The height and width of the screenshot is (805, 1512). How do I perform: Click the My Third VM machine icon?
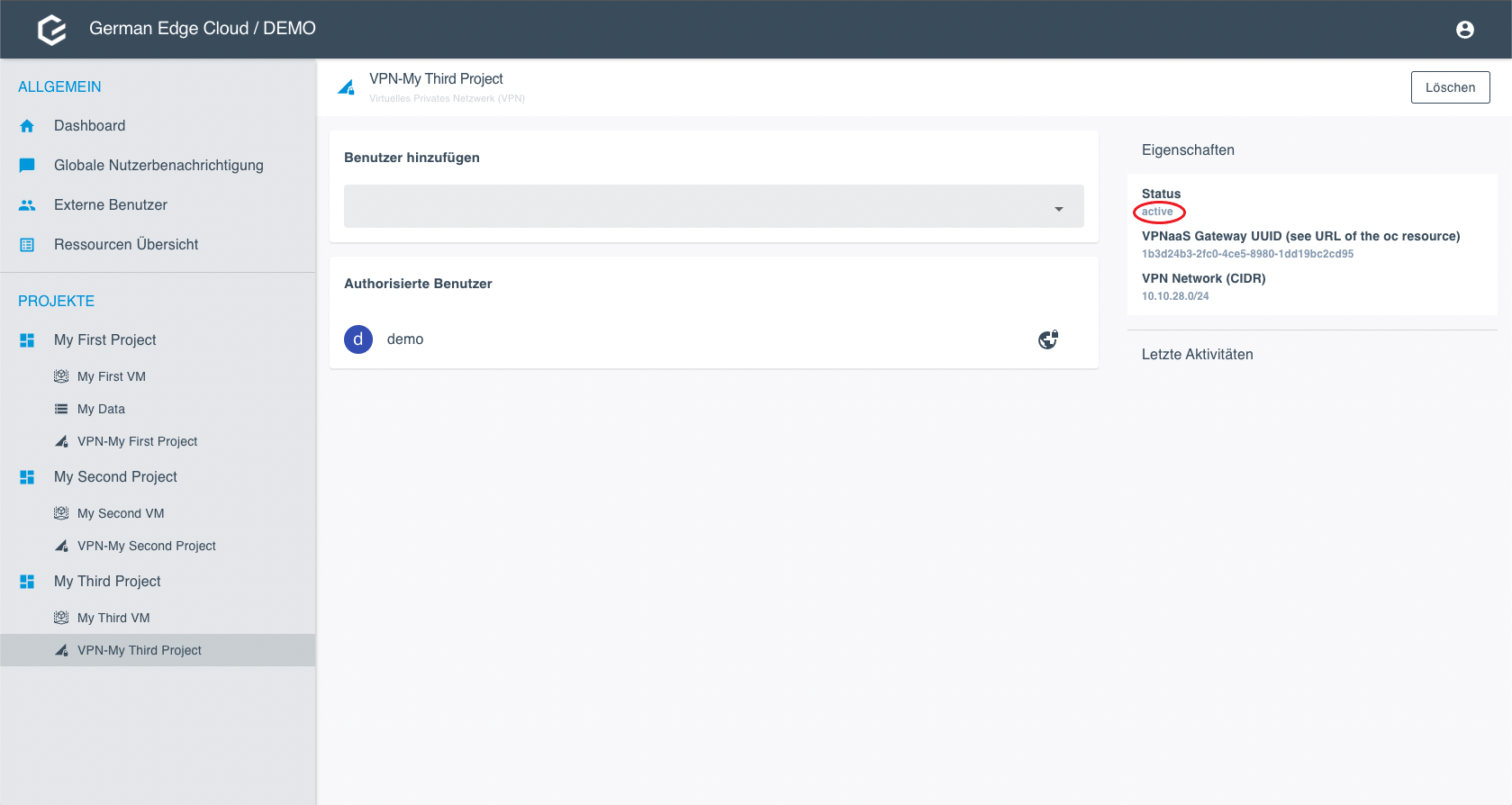pos(61,618)
